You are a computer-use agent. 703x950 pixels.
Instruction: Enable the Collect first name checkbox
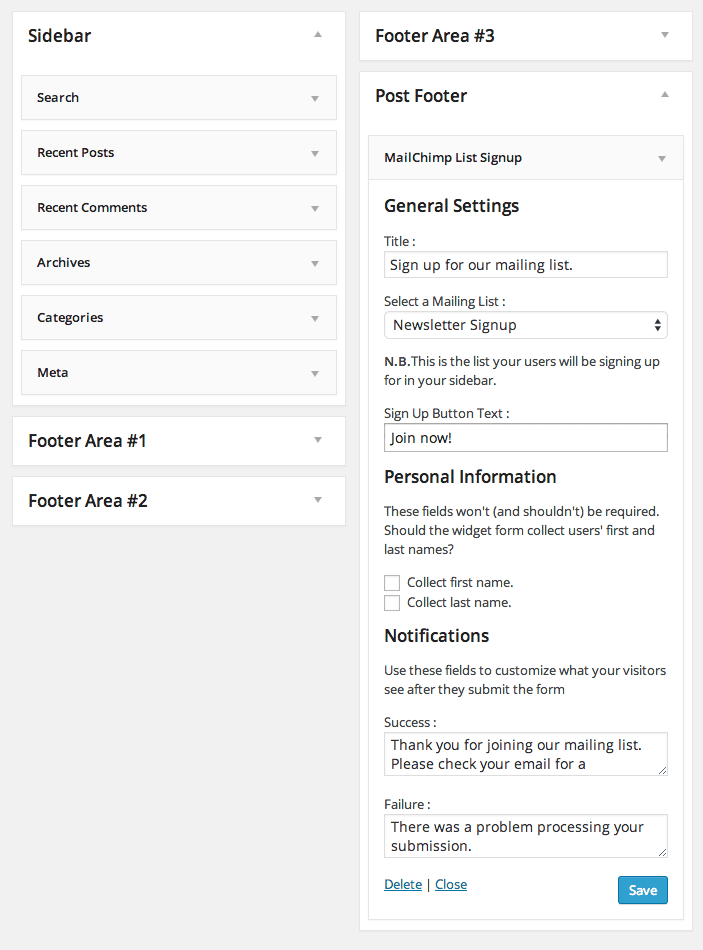(x=392, y=583)
